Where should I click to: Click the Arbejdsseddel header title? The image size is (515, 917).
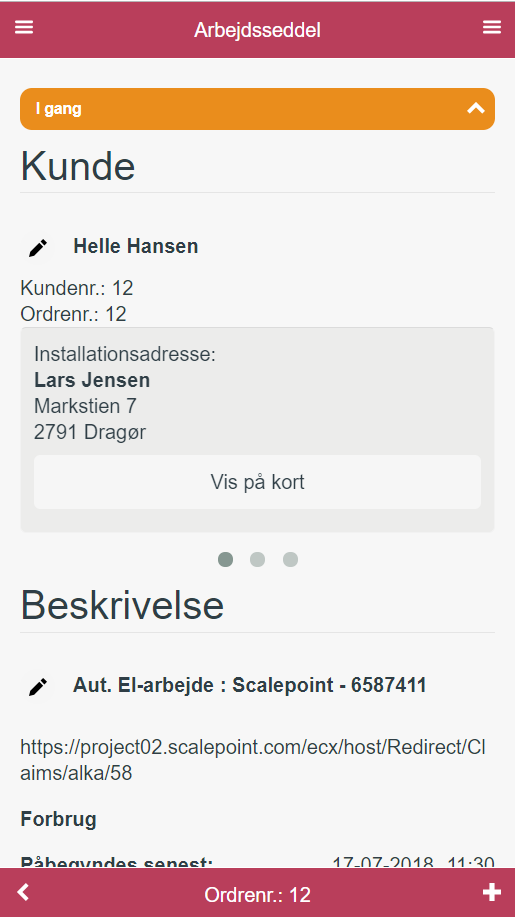(x=257, y=30)
